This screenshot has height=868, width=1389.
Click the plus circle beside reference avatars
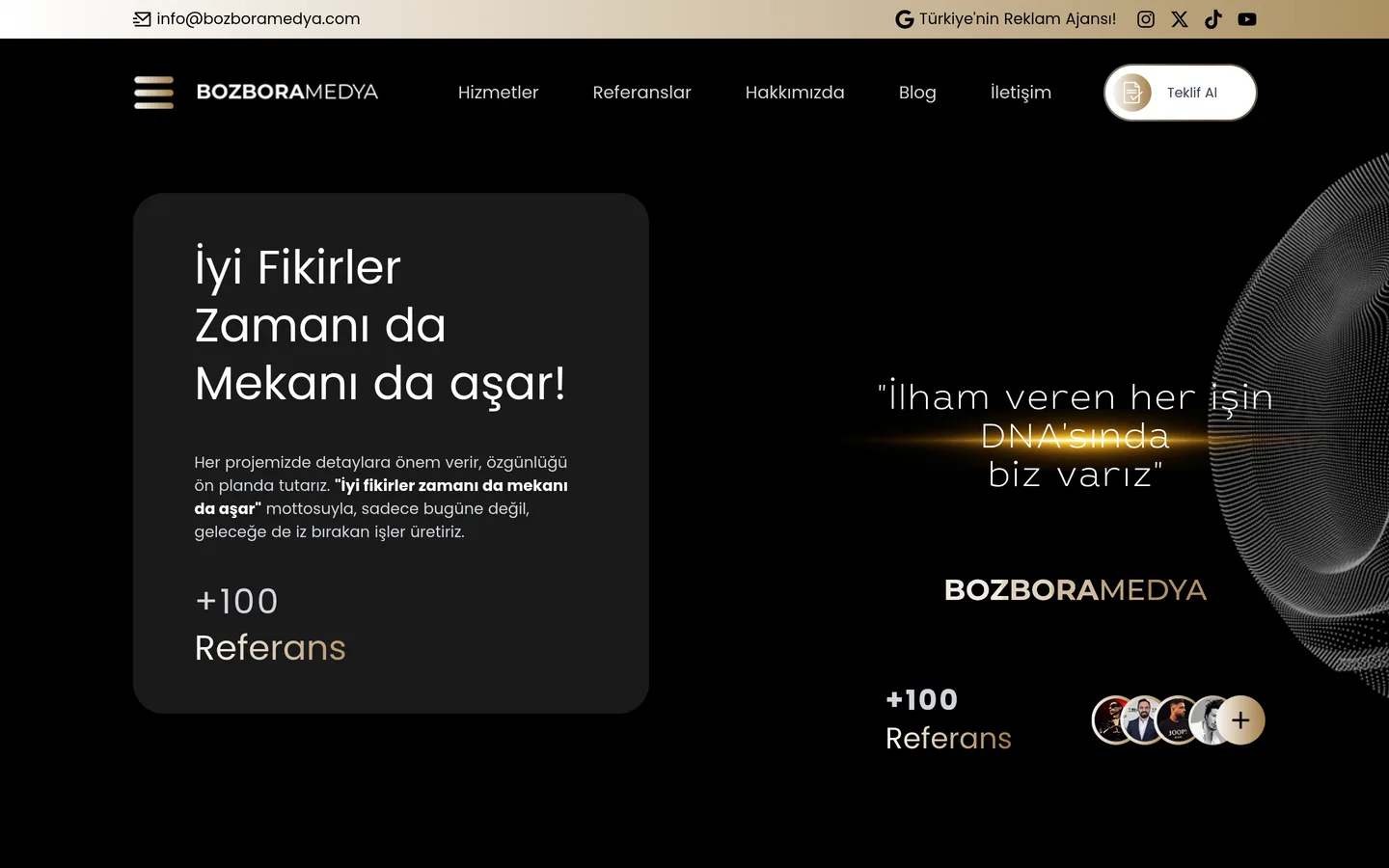pos(1240,720)
